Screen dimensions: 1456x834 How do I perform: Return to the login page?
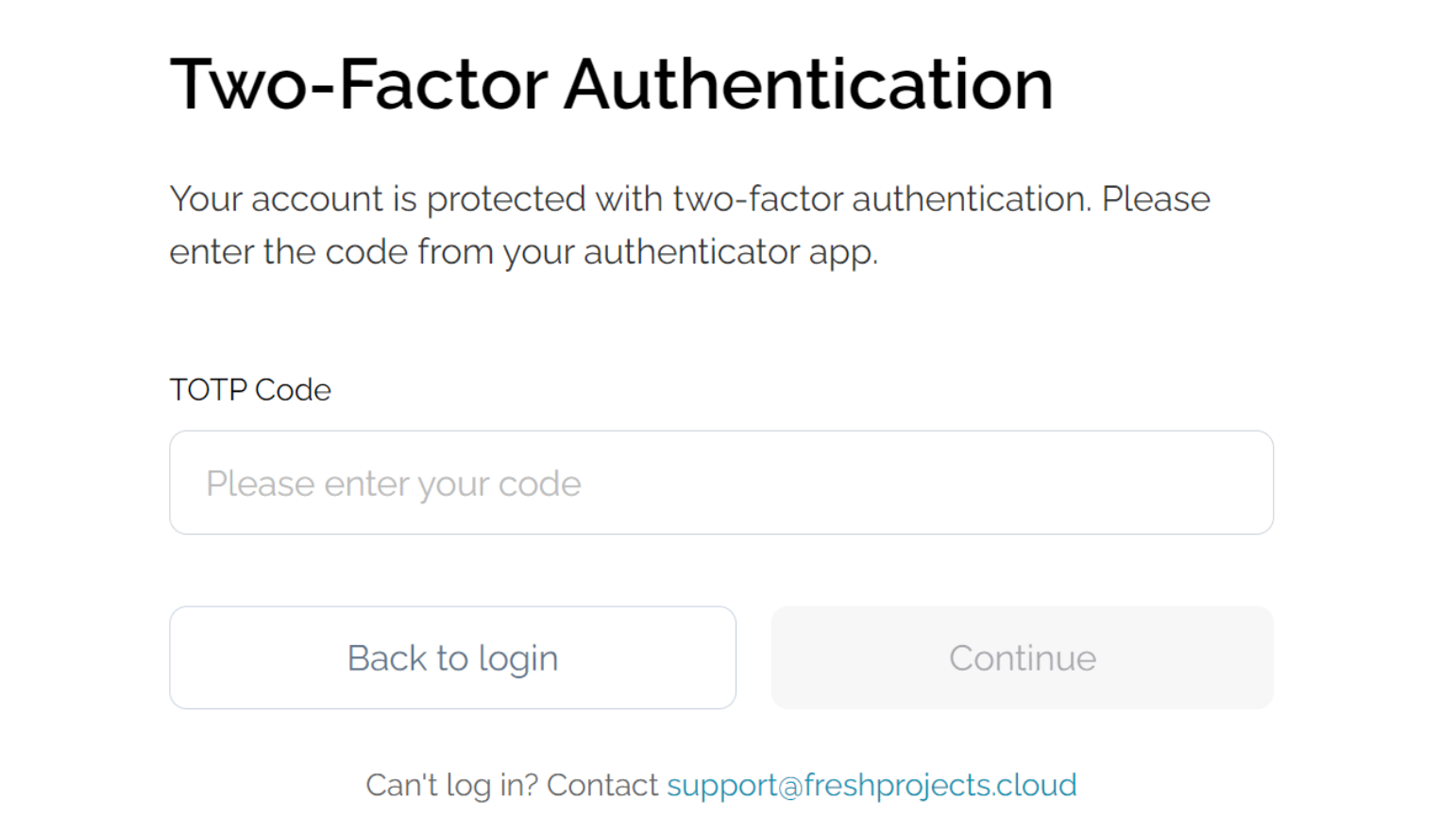[x=452, y=657]
